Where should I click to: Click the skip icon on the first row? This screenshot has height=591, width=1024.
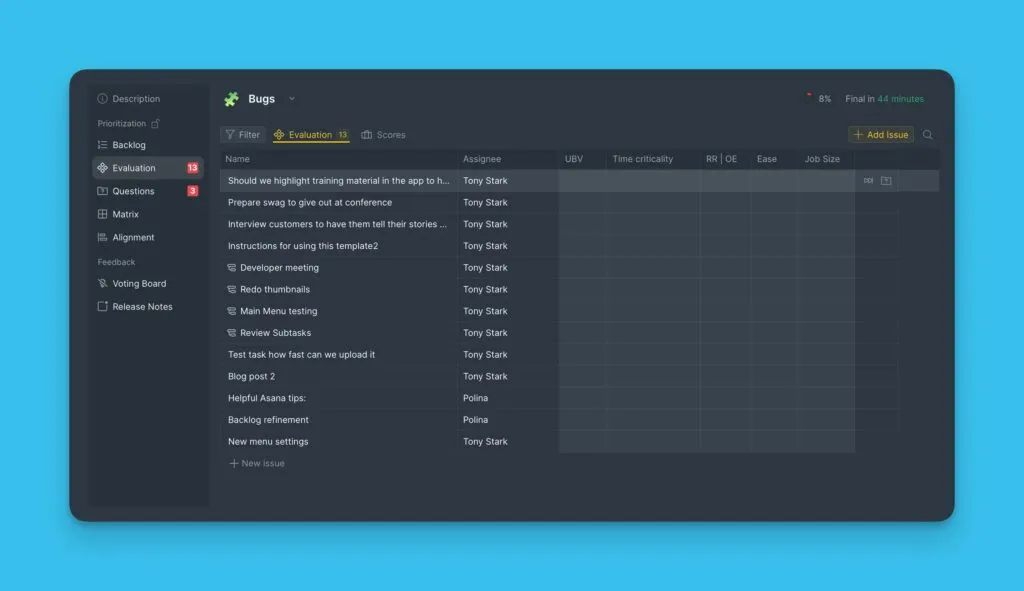[868, 181]
